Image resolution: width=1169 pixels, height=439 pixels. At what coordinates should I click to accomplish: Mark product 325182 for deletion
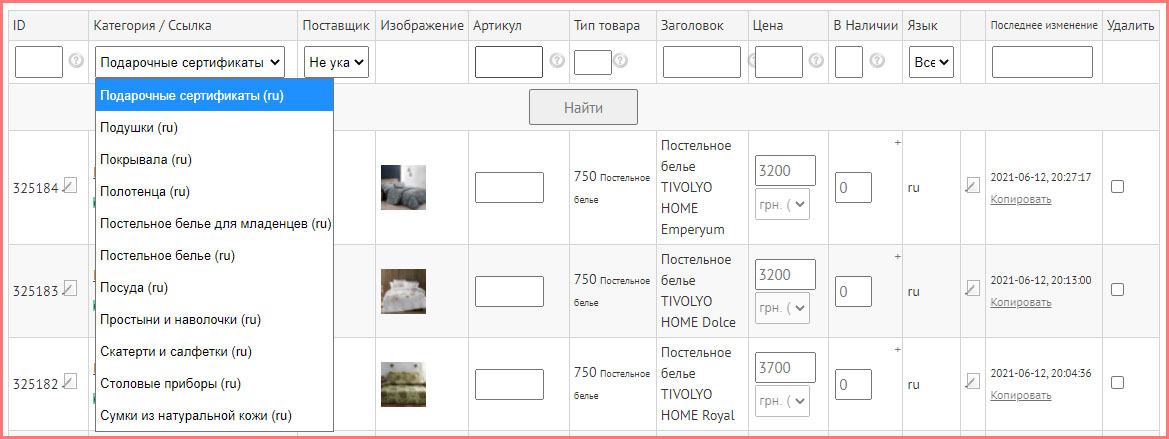pyautogui.click(x=1117, y=382)
